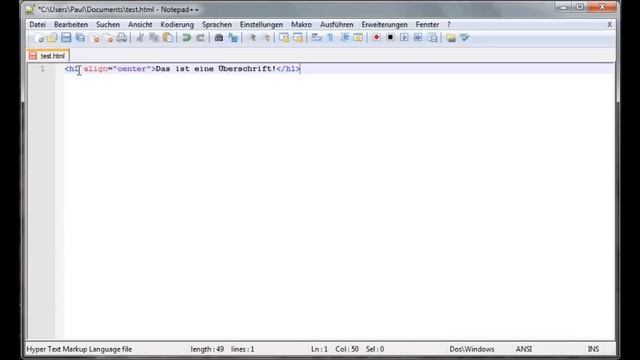Screen dimensions: 640x360
Task: Click the Open file folder icon
Action: [52, 38]
